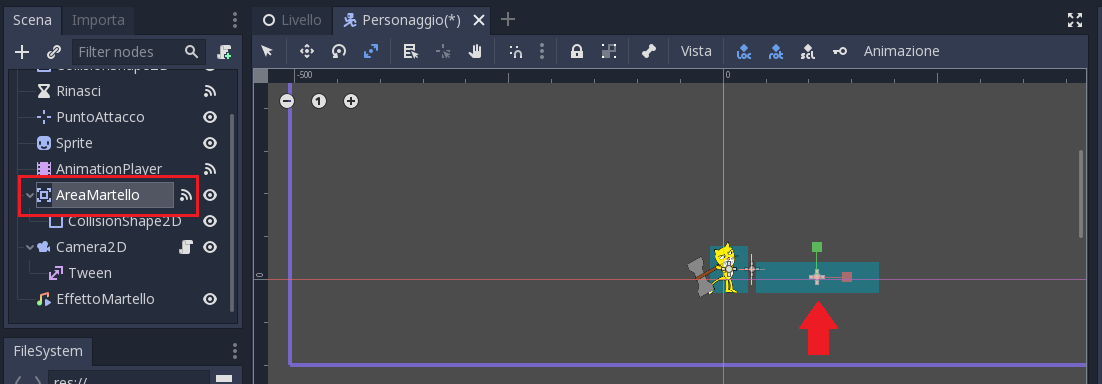Click the red X-axis gizmo handle

click(x=847, y=277)
